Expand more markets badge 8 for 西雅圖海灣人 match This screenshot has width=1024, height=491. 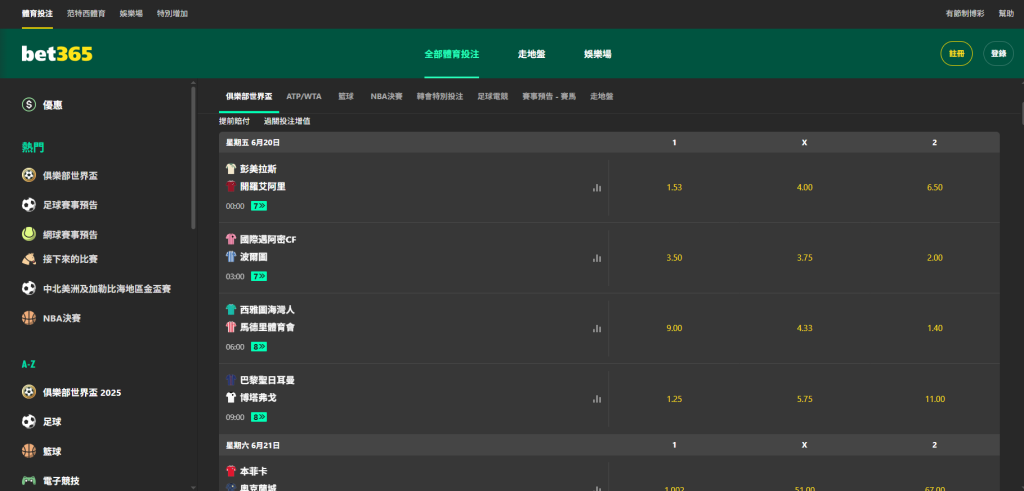pyautogui.click(x=259, y=347)
